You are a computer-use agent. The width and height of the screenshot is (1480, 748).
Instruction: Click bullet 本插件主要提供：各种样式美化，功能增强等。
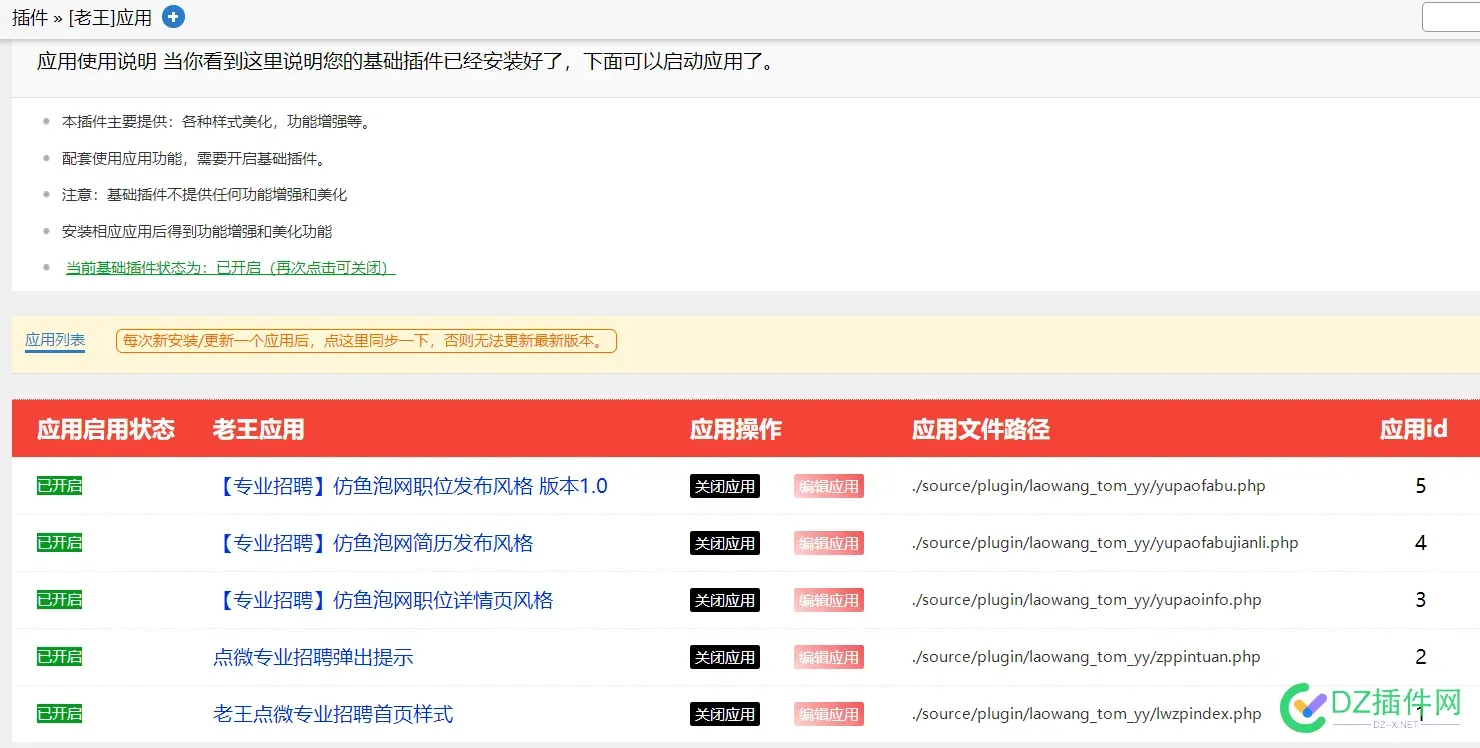217,122
